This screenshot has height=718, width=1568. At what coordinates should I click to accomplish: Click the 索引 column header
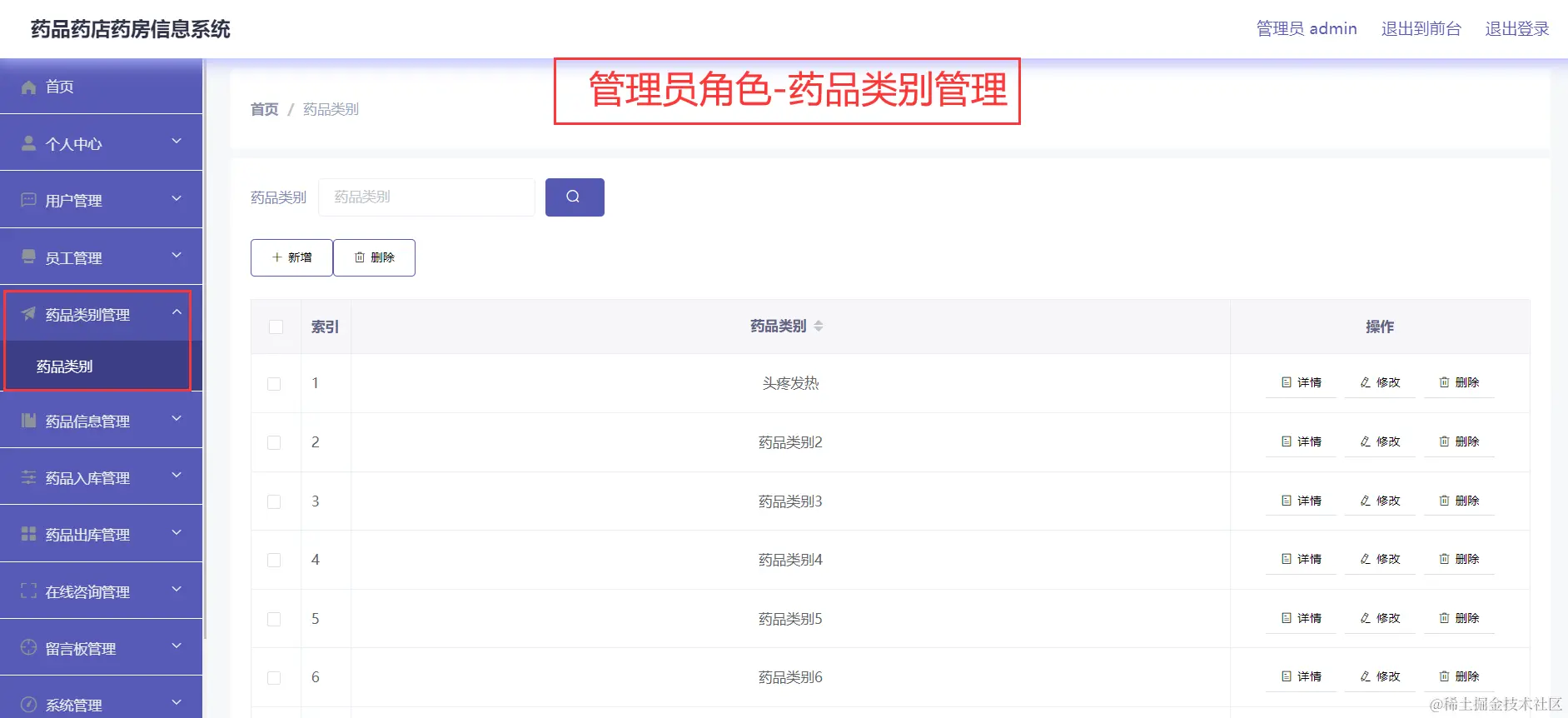tap(325, 327)
